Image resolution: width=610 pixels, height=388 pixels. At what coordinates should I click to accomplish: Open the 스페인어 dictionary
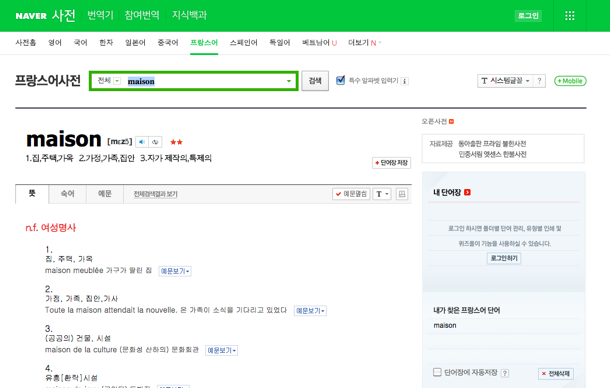(244, 42)
